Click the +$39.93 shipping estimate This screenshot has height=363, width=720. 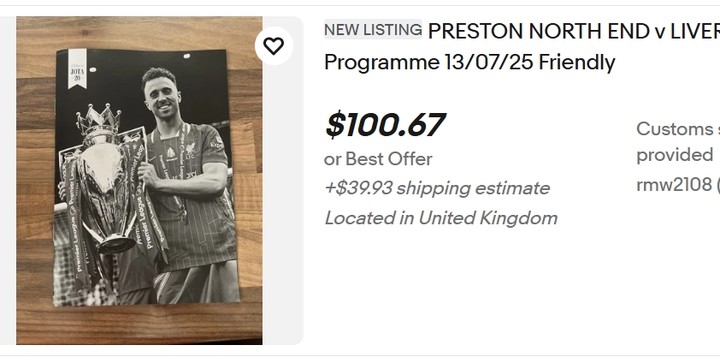coord(437,188)
